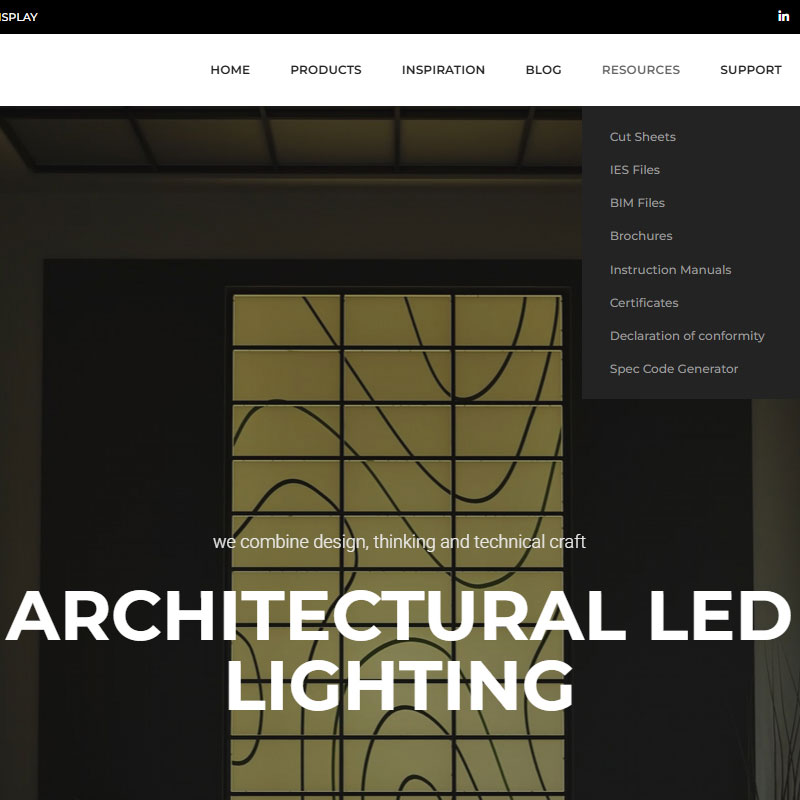Image resolution: width=800 pixels, height=800 pixels.
Task: Visit the BLOG section
Action: [x=543, y=70]
